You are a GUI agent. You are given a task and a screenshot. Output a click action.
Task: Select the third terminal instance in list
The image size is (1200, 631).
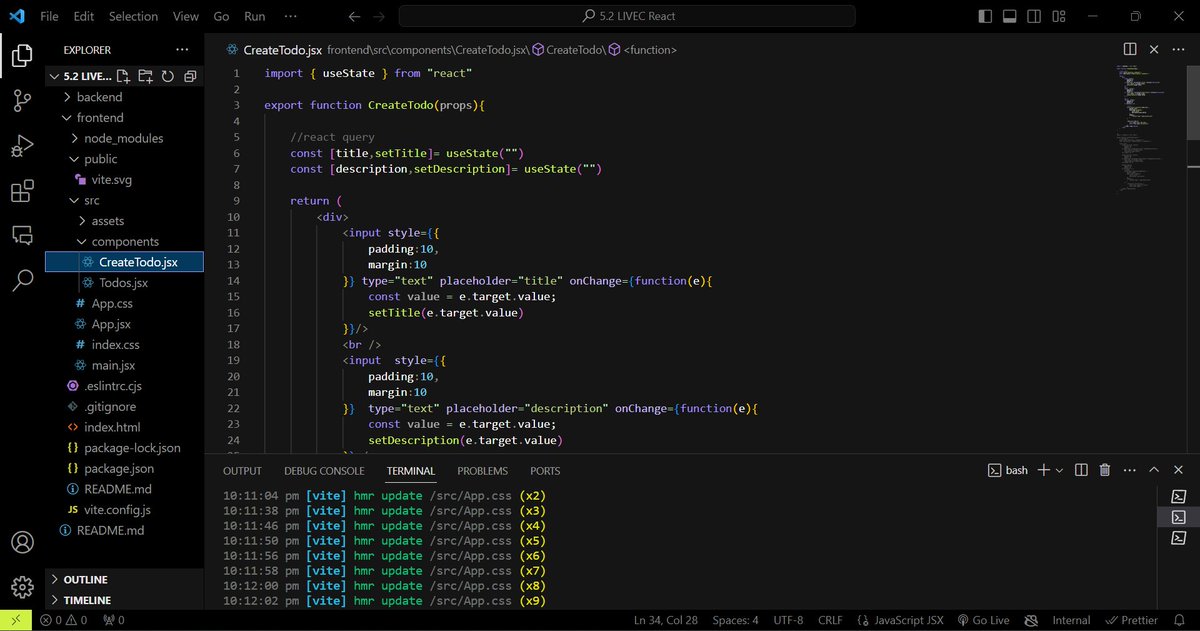[x=1179, y=538]
